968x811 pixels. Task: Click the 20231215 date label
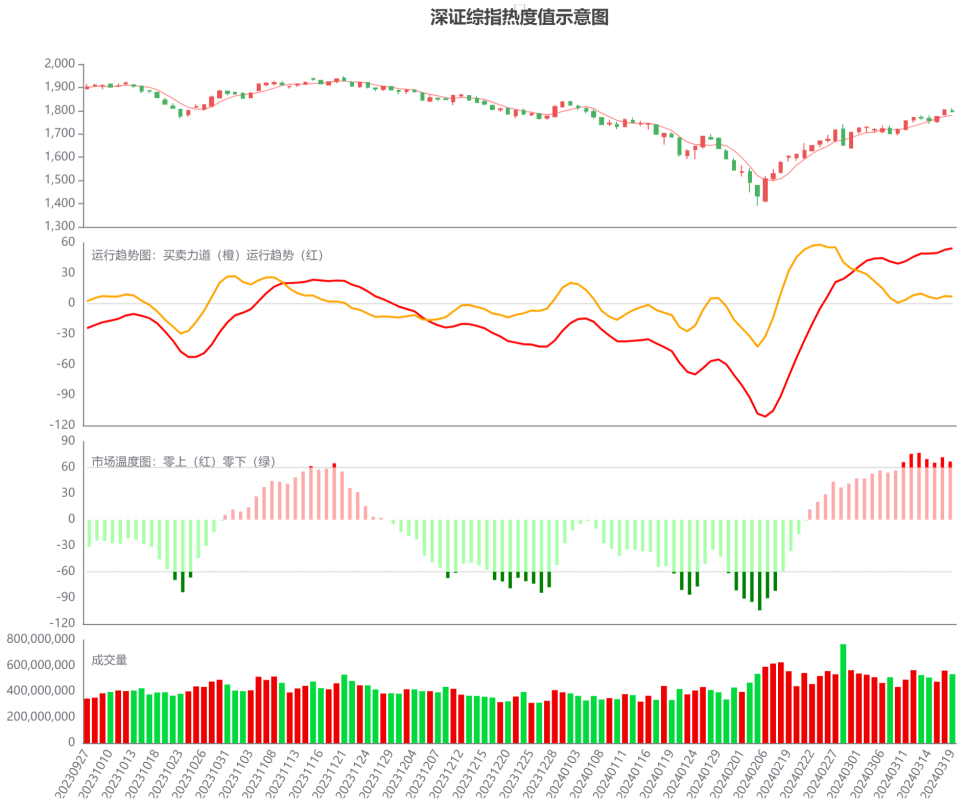pos(470,773)
